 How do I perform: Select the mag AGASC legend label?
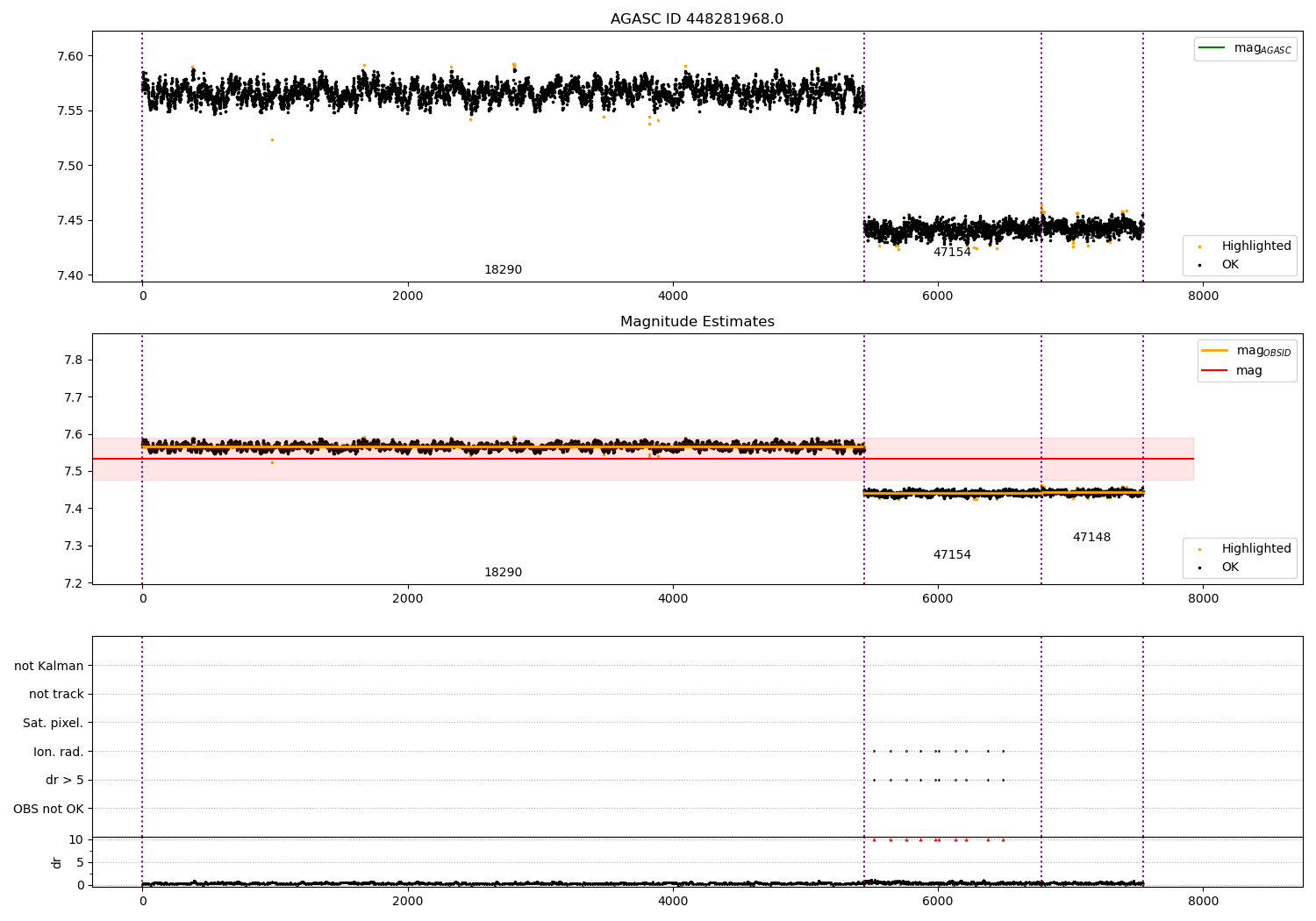pyautogui.click(x=1262, y=48)
